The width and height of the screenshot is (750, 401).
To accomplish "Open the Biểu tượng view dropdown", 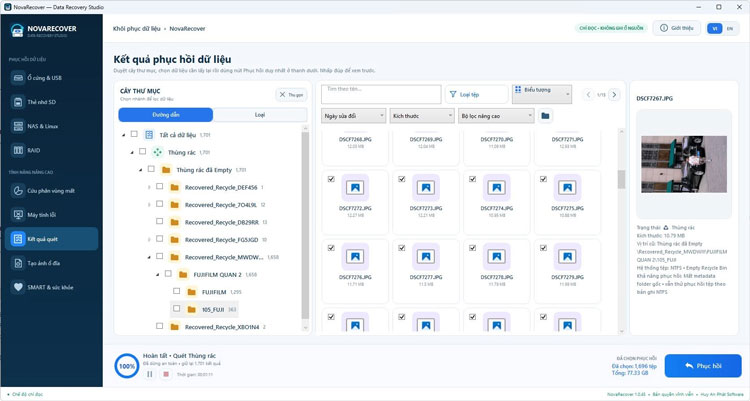I will (542, 94).
